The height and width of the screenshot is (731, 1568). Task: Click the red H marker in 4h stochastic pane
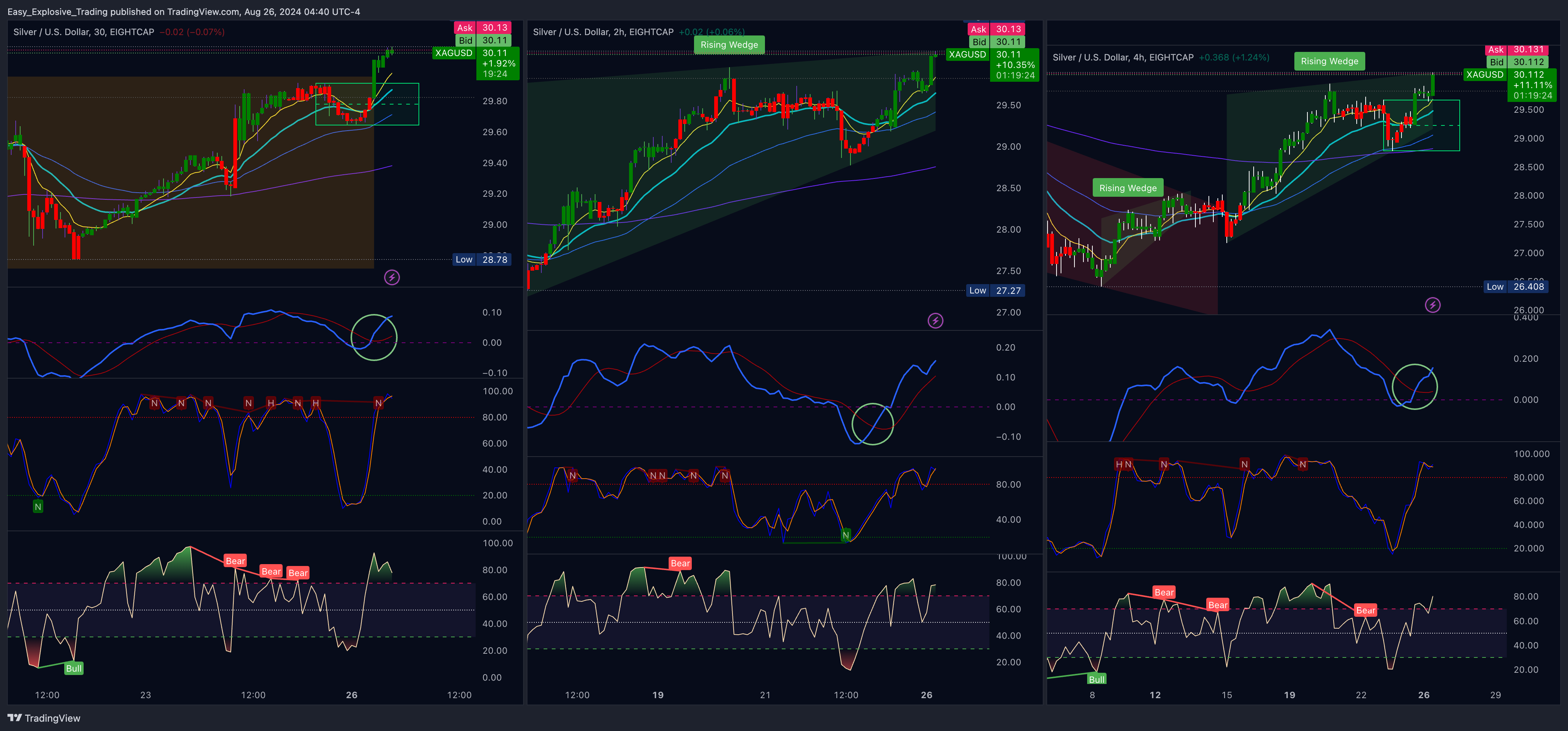coord(1119,464)
